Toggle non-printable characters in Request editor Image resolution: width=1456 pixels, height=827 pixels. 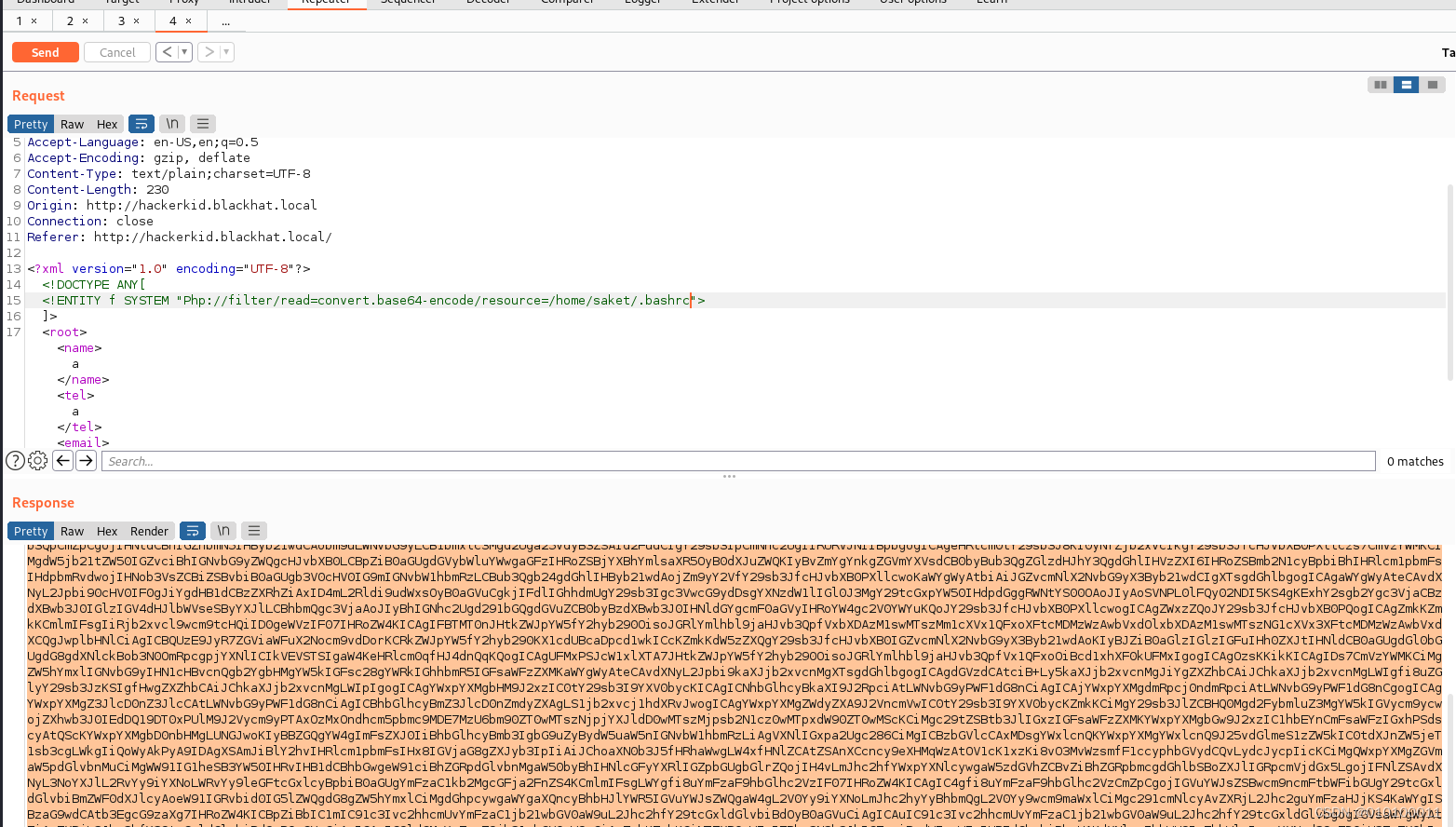coord(172,123)
